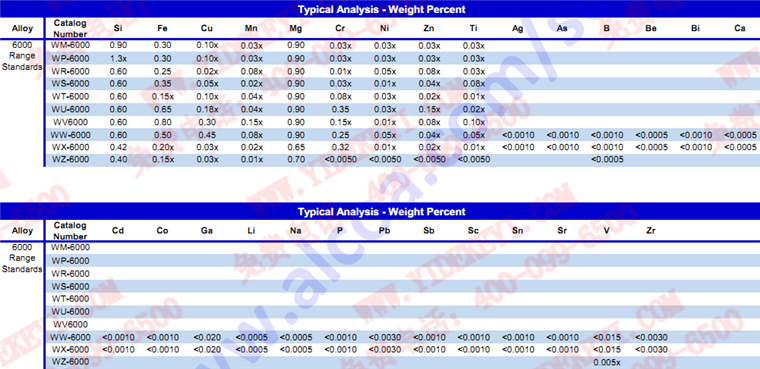The height and width of the screenshot is (369, 760).
Task: Select the WV6000 catalog number in top table
Action: click(x=70, y=121)
